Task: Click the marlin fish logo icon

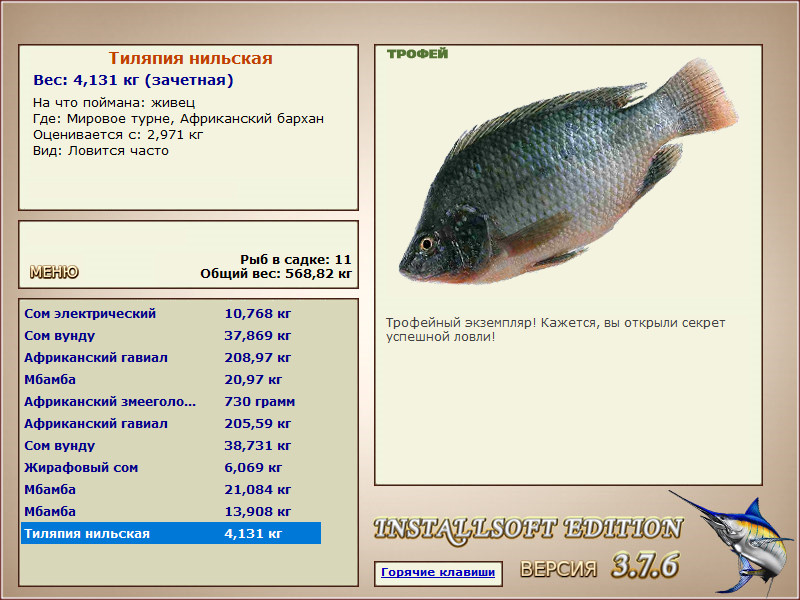Action: tap(733, 542)
